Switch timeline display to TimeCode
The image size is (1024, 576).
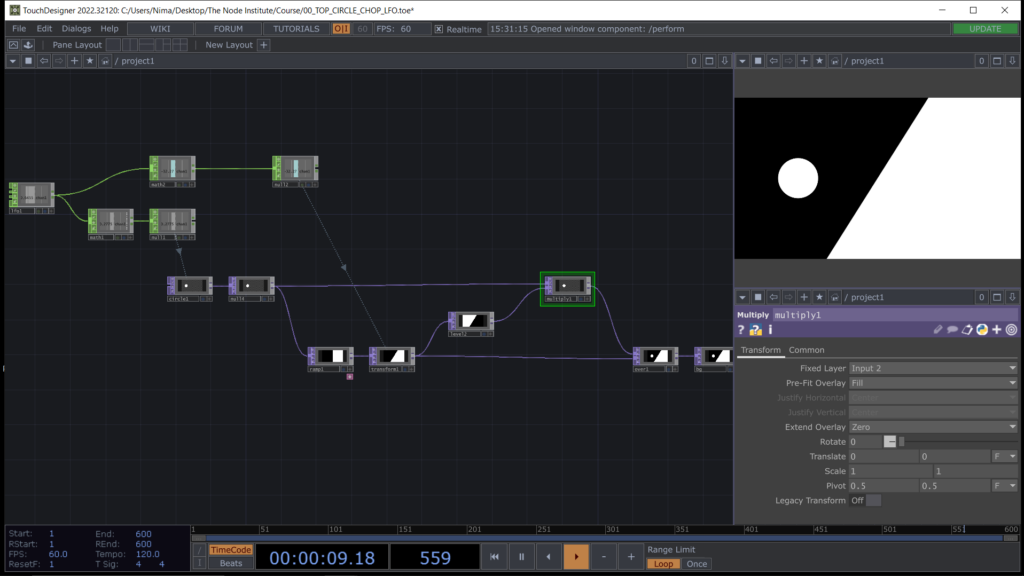click(x=231, y=550)
